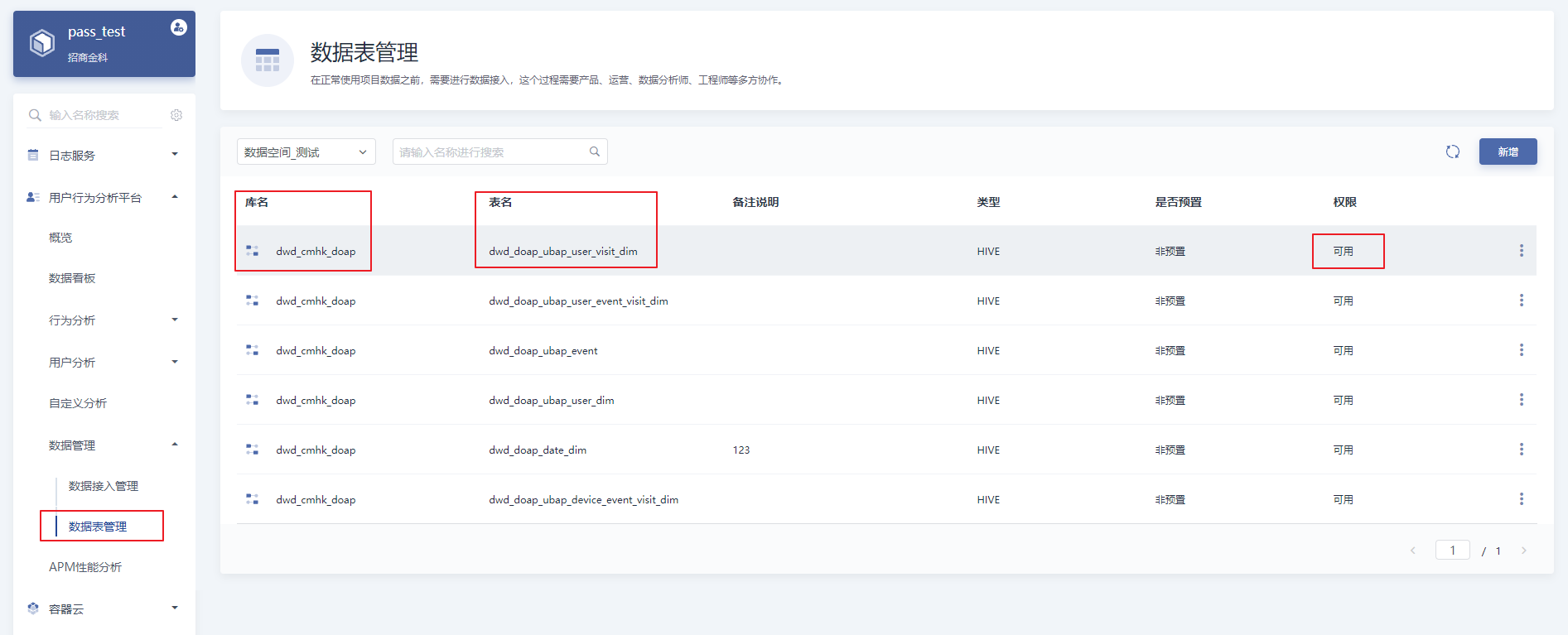Refresh the data table list
Image resolution: width=1568 pixels, height=635 pixels.
(x=1453, y=152)
